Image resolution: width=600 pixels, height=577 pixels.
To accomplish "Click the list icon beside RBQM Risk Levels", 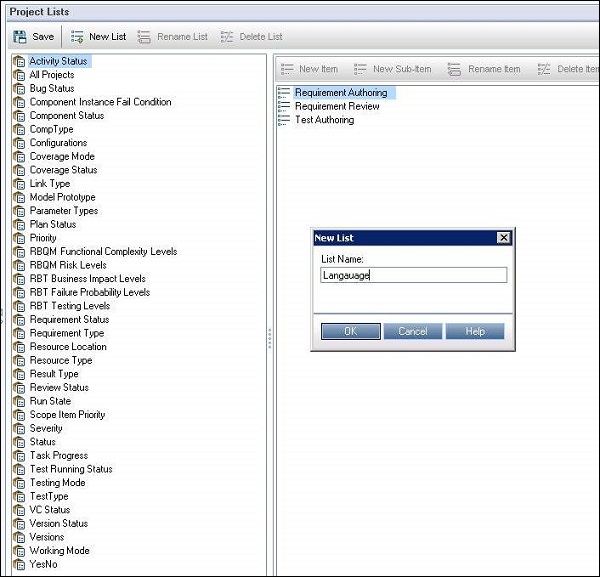I will coord(19,266).
